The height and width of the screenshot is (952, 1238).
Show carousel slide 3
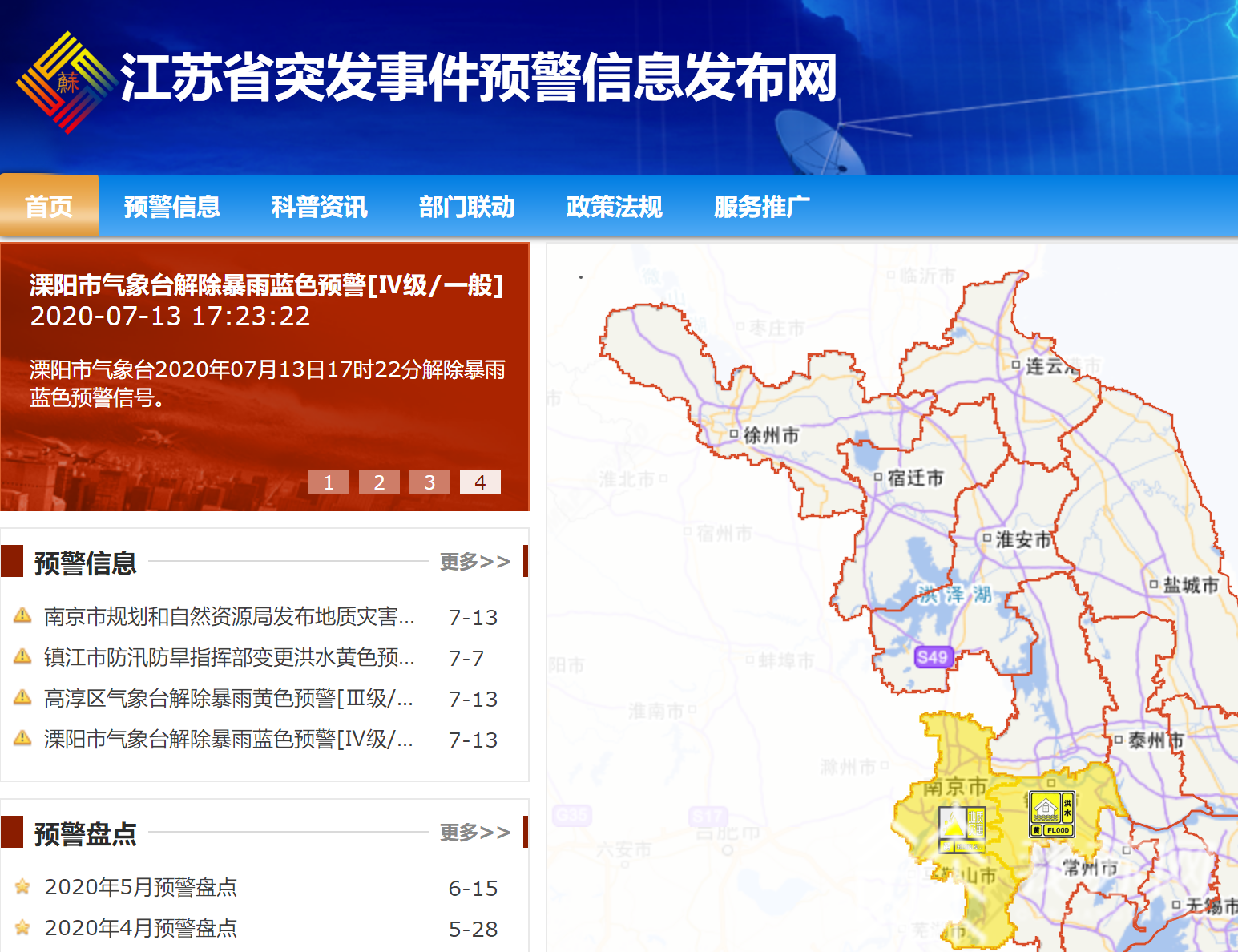429,482
